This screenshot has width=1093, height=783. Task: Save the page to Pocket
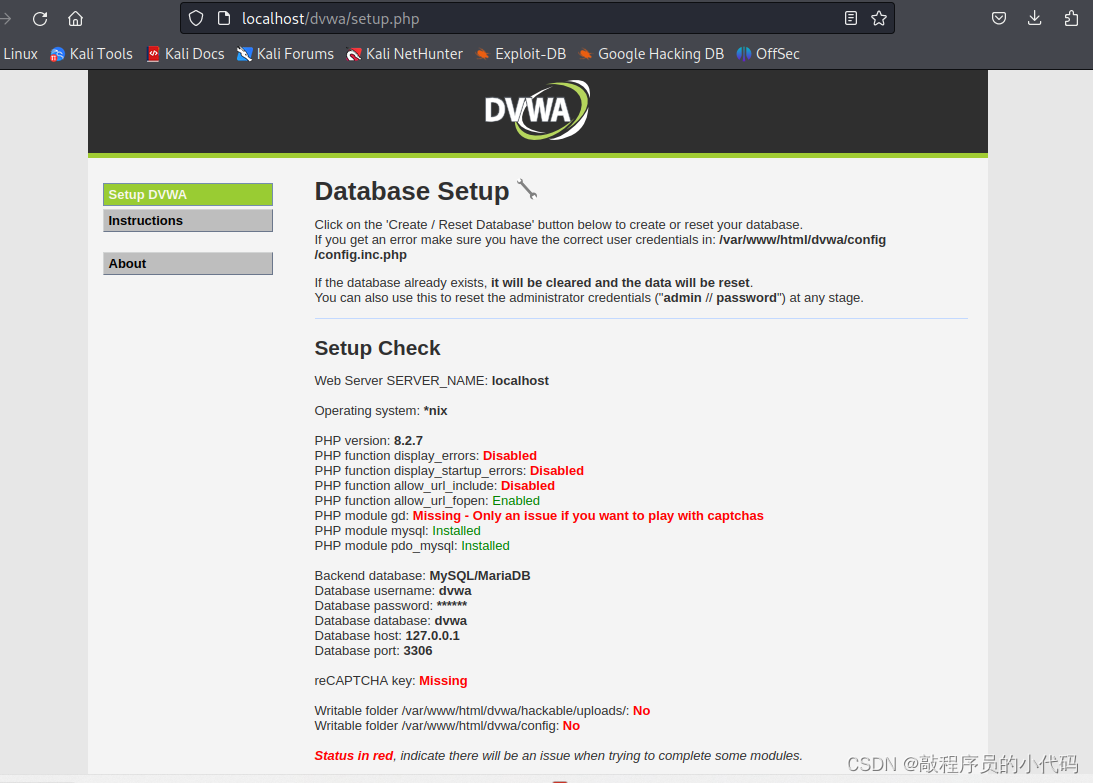(999, 18)
